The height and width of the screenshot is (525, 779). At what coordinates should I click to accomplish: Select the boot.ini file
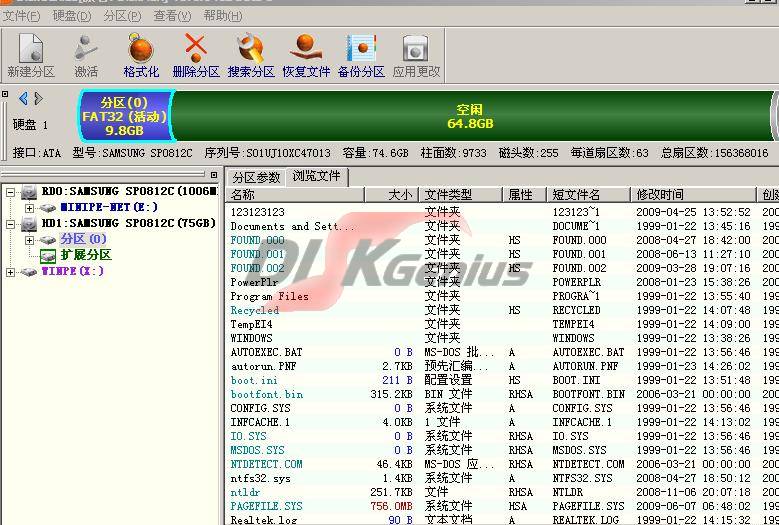(254, 380)
